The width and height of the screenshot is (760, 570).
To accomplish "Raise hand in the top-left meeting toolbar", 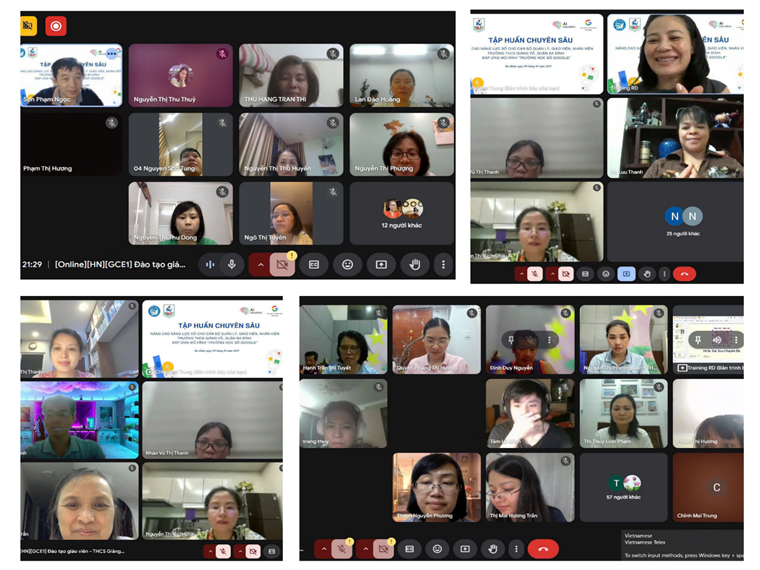I will [414, 264].
